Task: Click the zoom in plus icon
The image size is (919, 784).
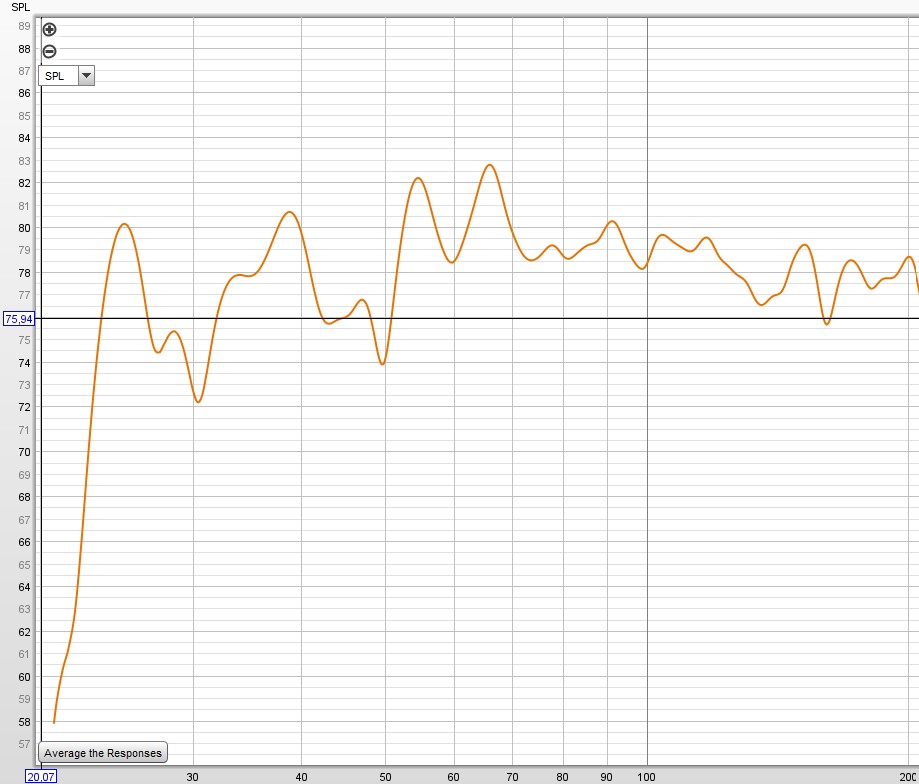Action: pos(49,30)
